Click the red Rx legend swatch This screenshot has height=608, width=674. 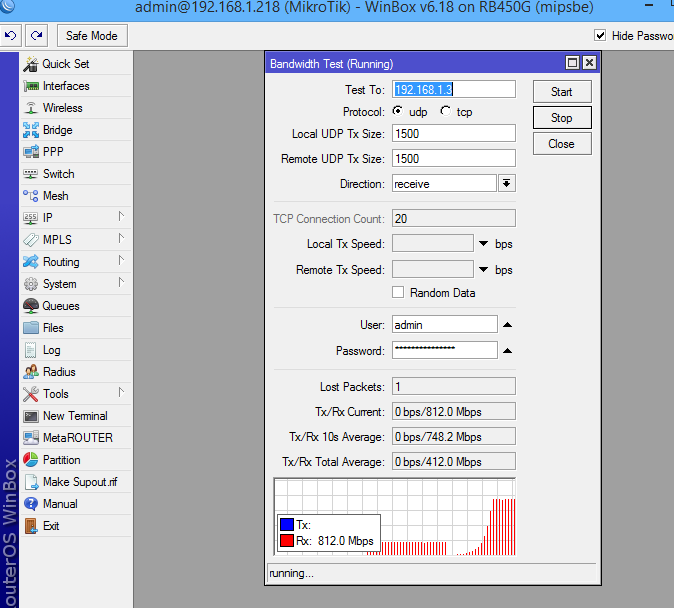click(x=287, y=540)
